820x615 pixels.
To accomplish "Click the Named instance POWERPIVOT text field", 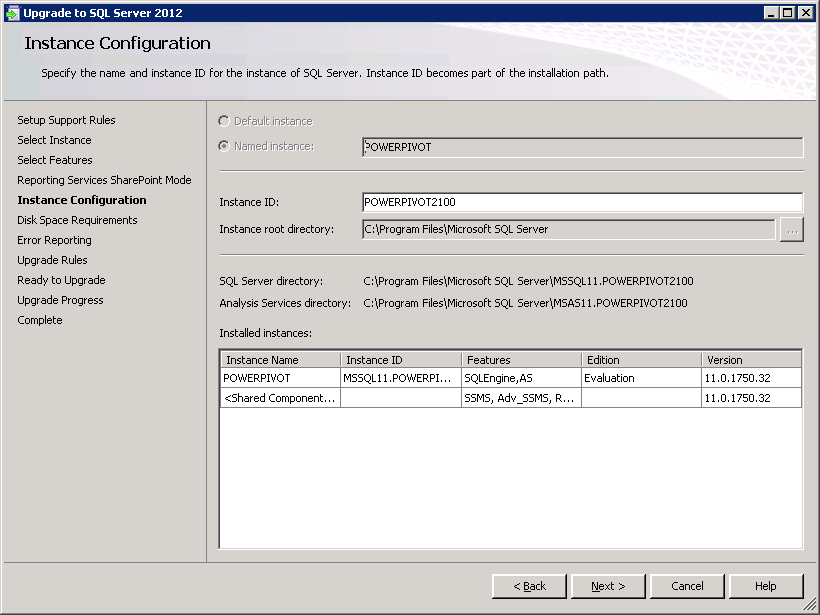I will pos(582,147).
